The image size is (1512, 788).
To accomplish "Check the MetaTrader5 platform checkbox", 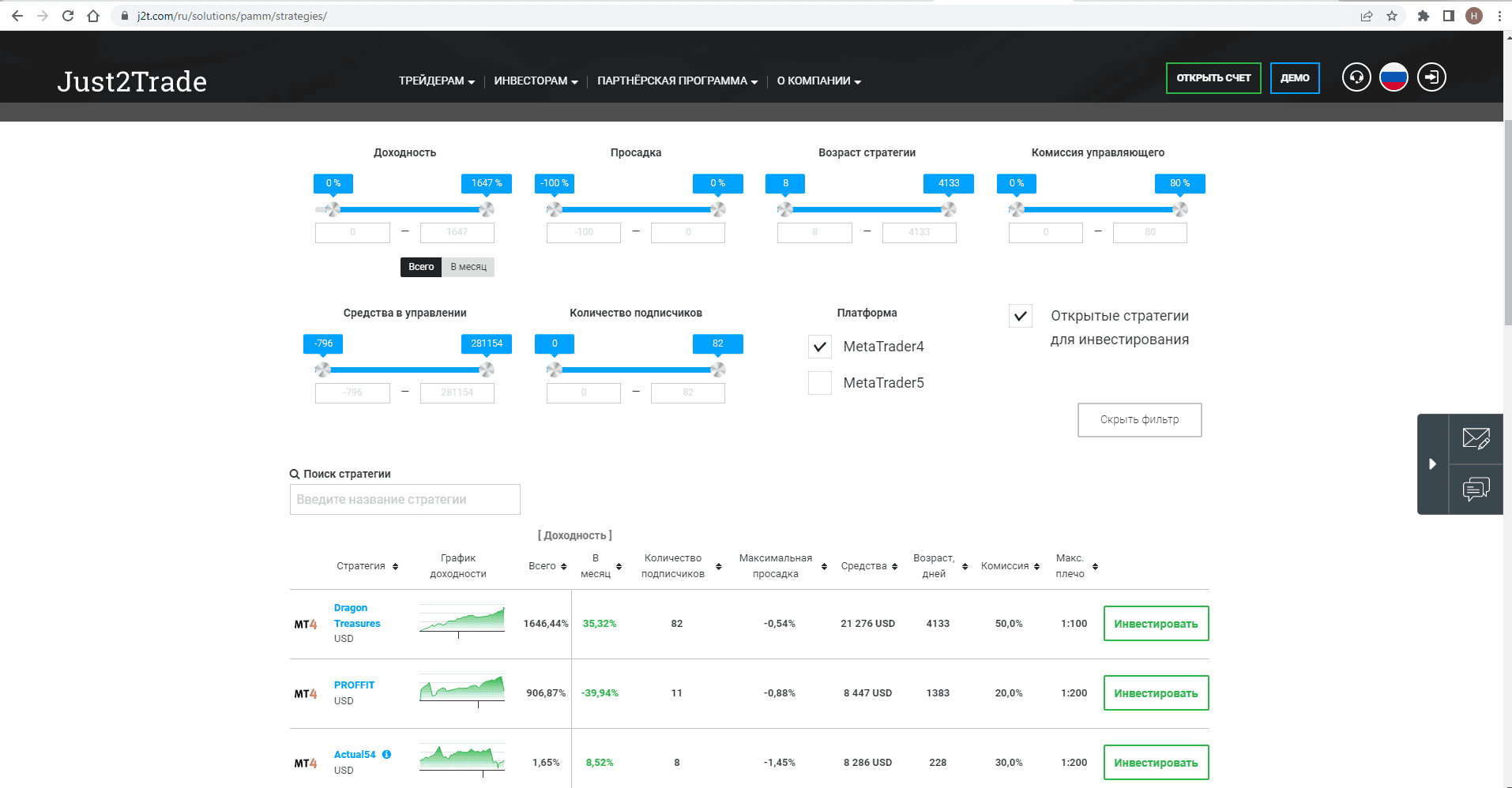I will (x=820, y=383).
